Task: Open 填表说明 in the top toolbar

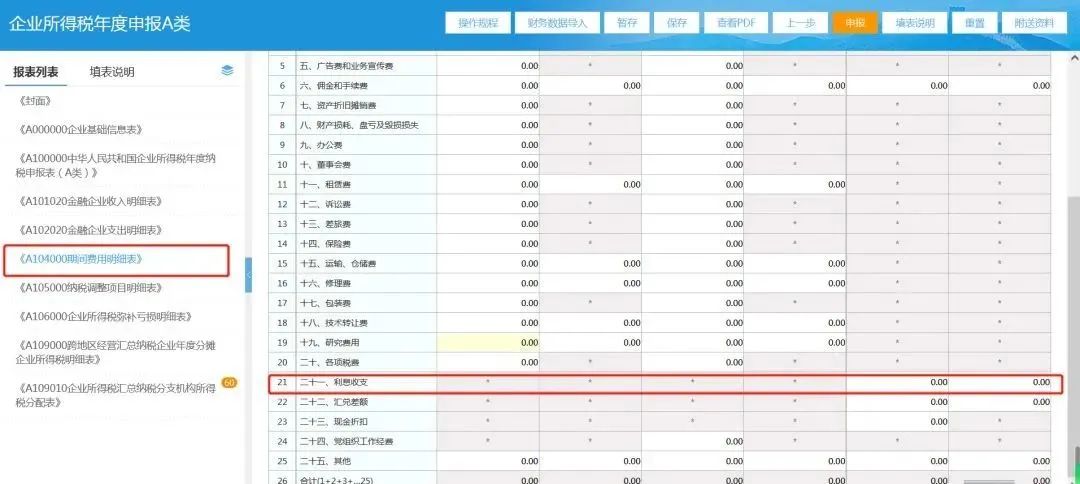Action: [915, 23]
